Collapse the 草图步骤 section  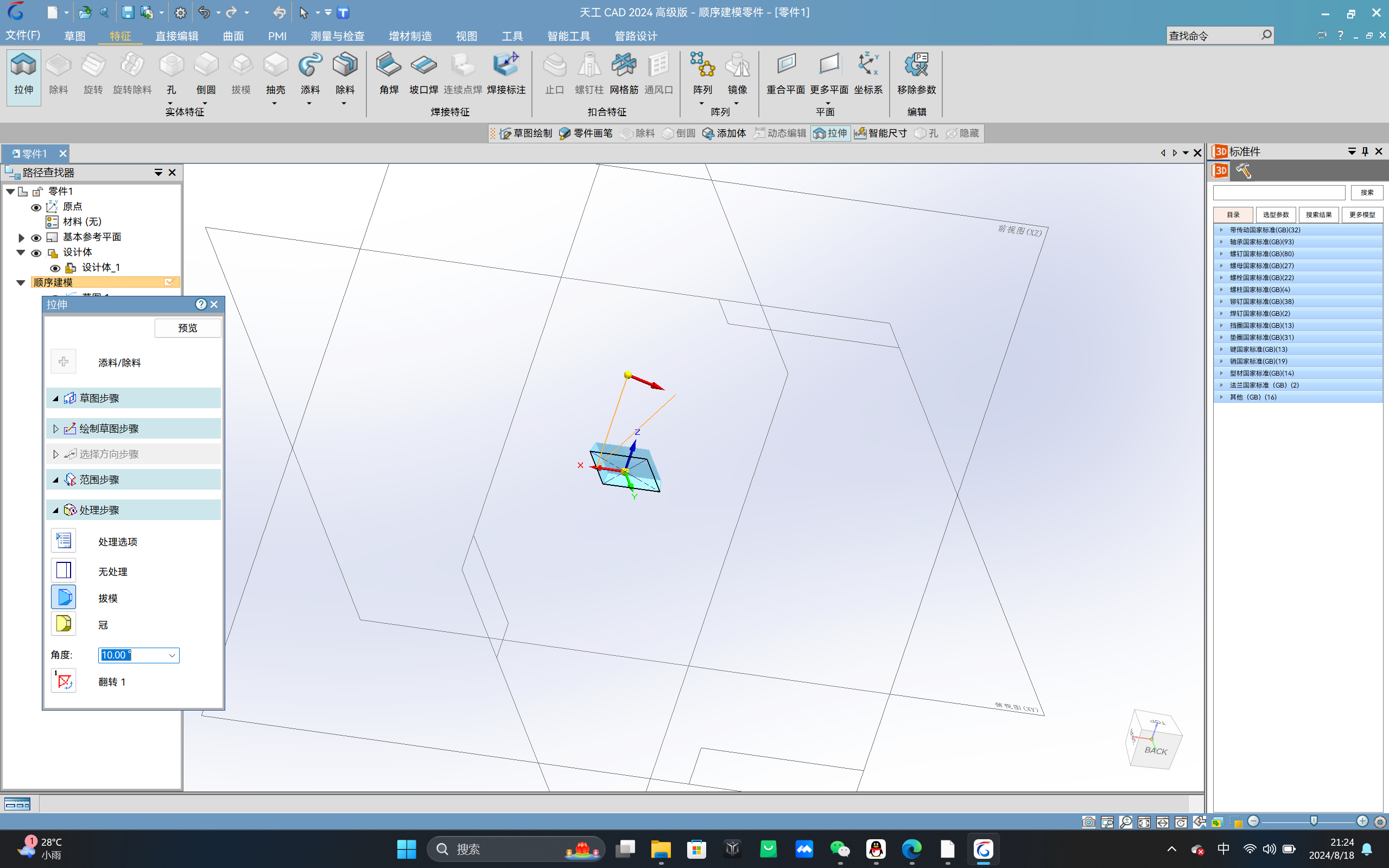(56, 398)
